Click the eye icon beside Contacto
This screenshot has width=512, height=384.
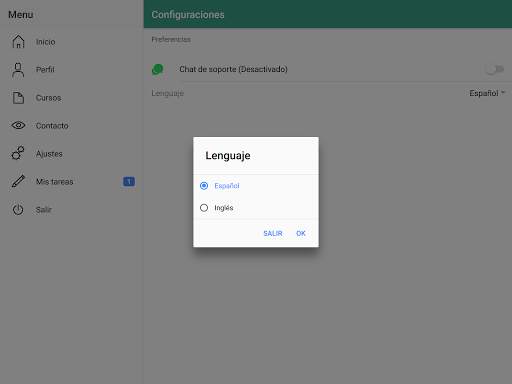[18, 125]
